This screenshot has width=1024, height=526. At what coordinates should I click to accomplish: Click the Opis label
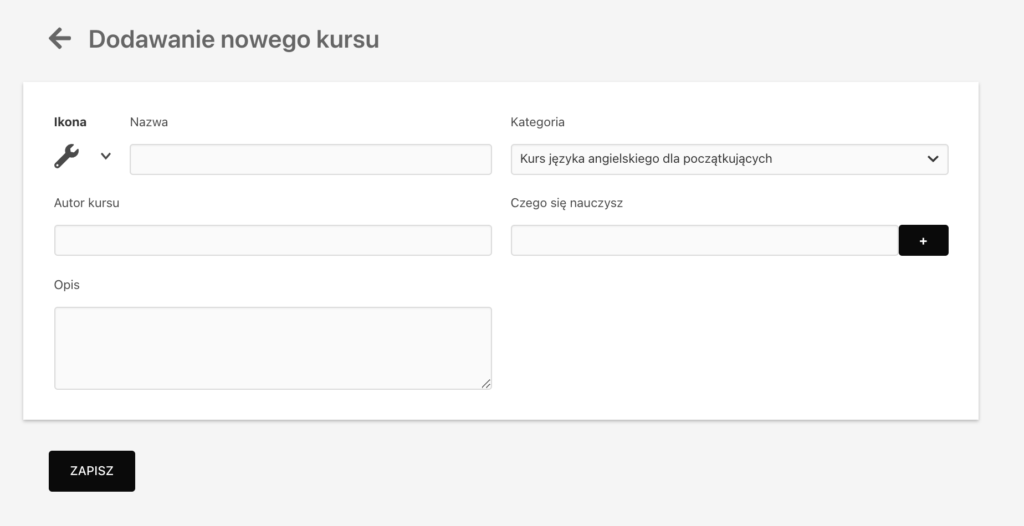pyautogui.click(x=67, y=285)
